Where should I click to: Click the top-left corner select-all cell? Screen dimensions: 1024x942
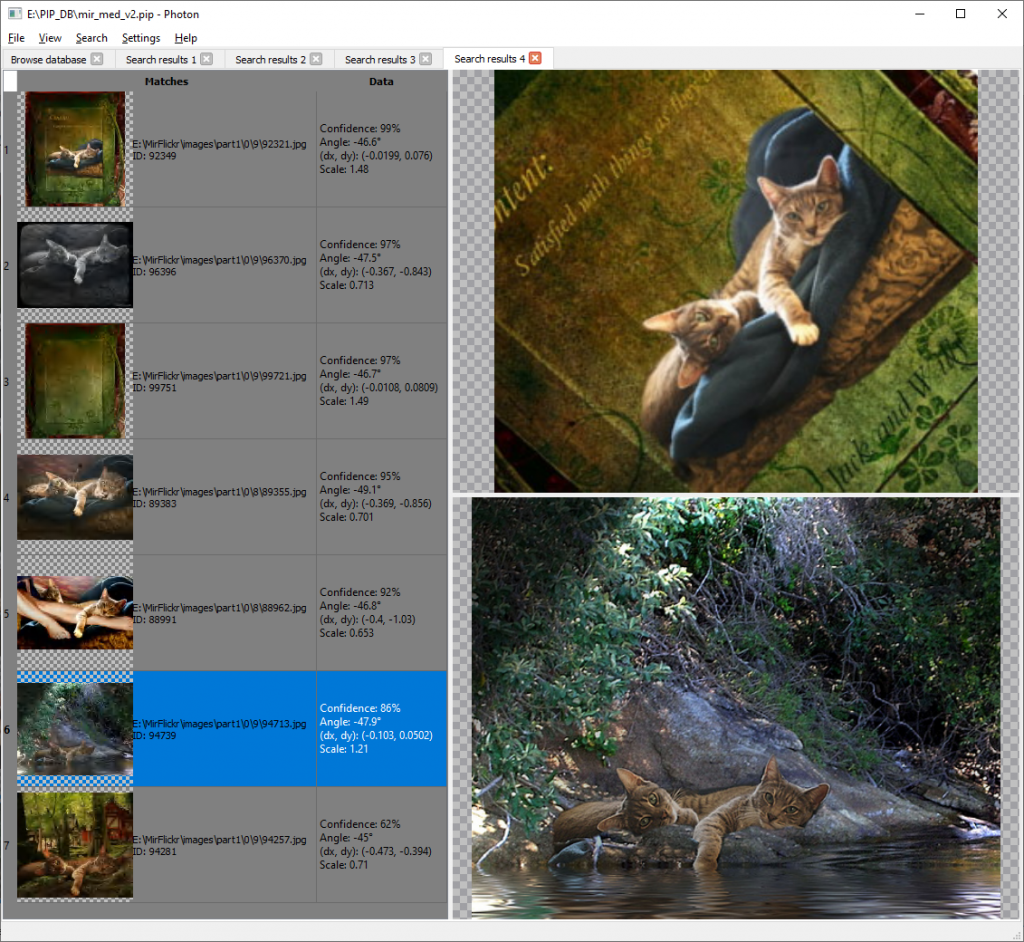pyautogui.click(x=10, y=82)
